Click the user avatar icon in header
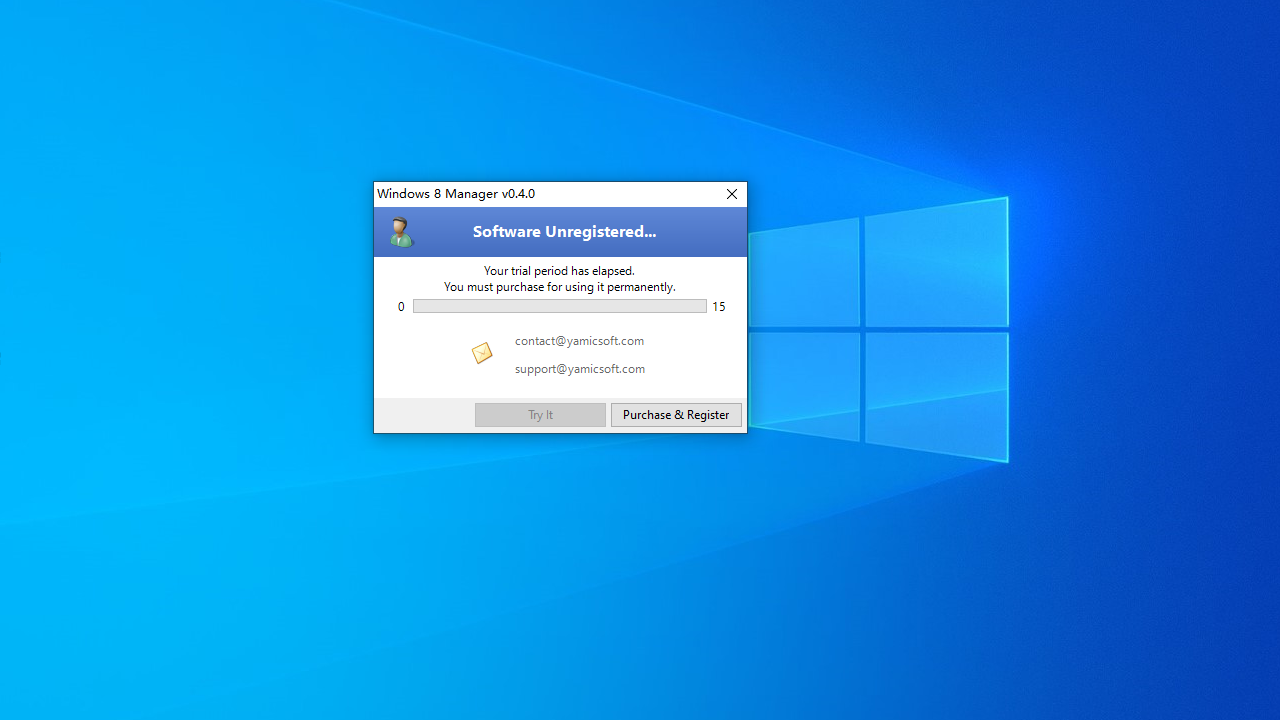 point(401,232)
